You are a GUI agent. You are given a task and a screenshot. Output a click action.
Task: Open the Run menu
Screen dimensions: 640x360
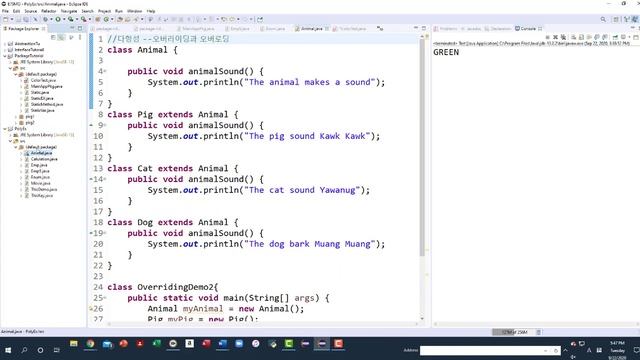coord(118,11)
